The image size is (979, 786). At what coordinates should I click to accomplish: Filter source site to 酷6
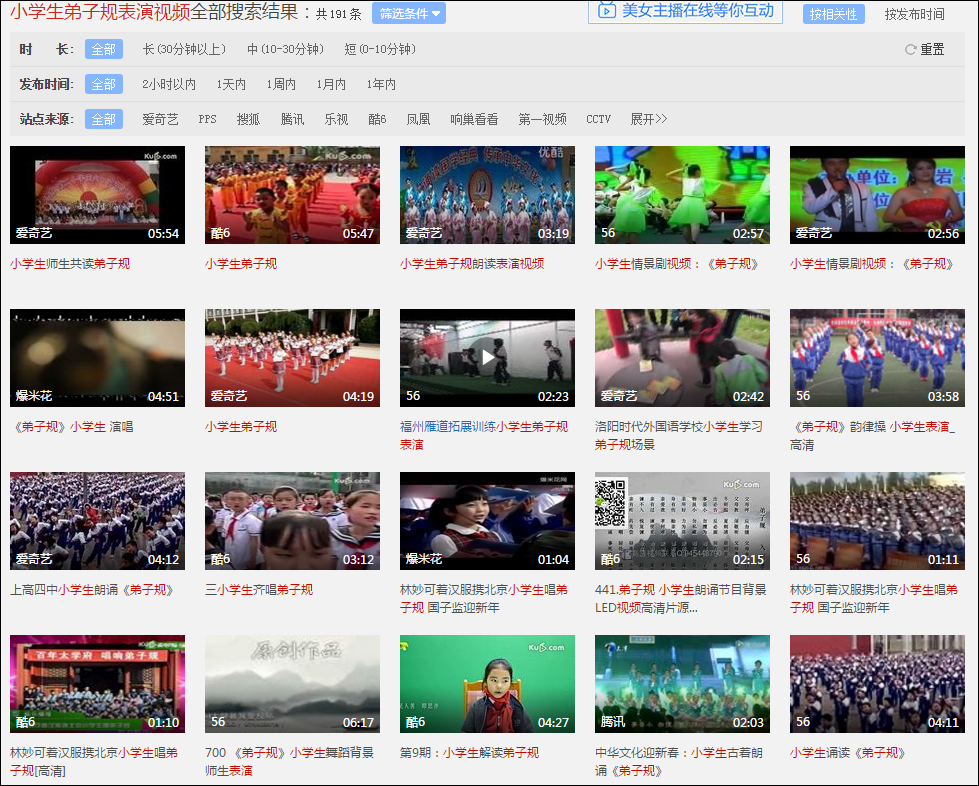click(x=377, y=119)
